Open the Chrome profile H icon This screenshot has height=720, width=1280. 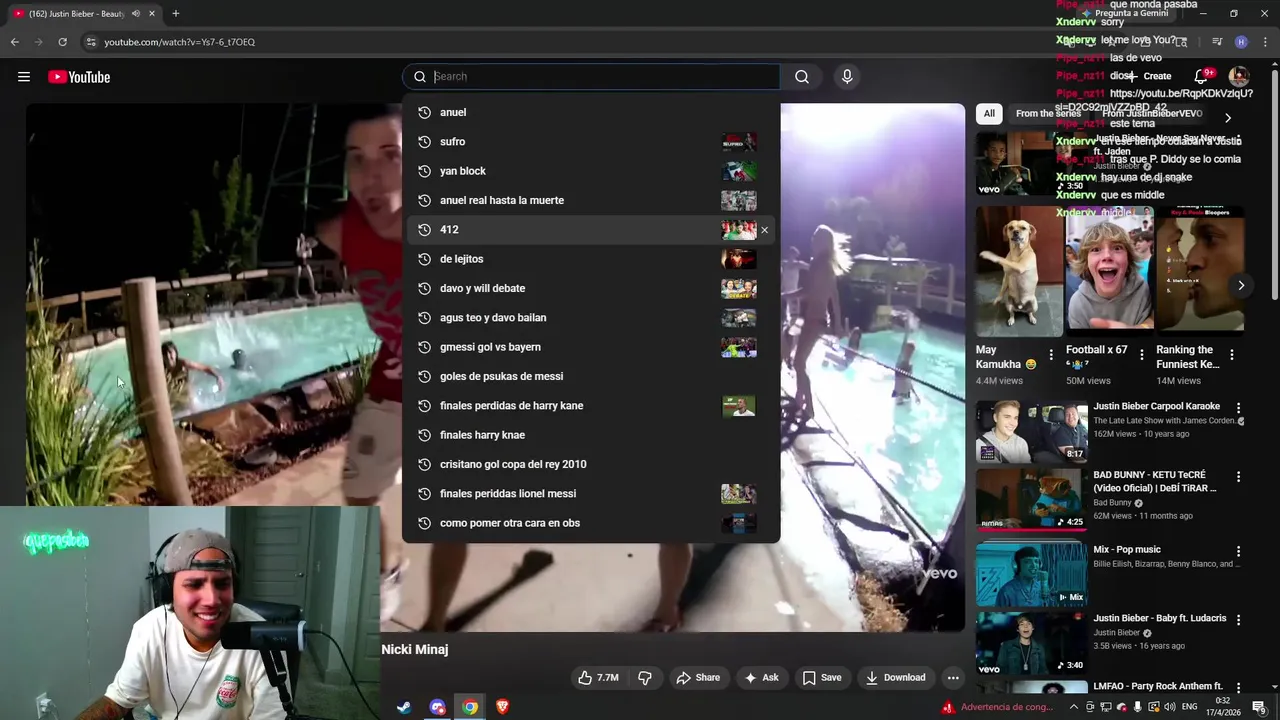point(1241,42)
